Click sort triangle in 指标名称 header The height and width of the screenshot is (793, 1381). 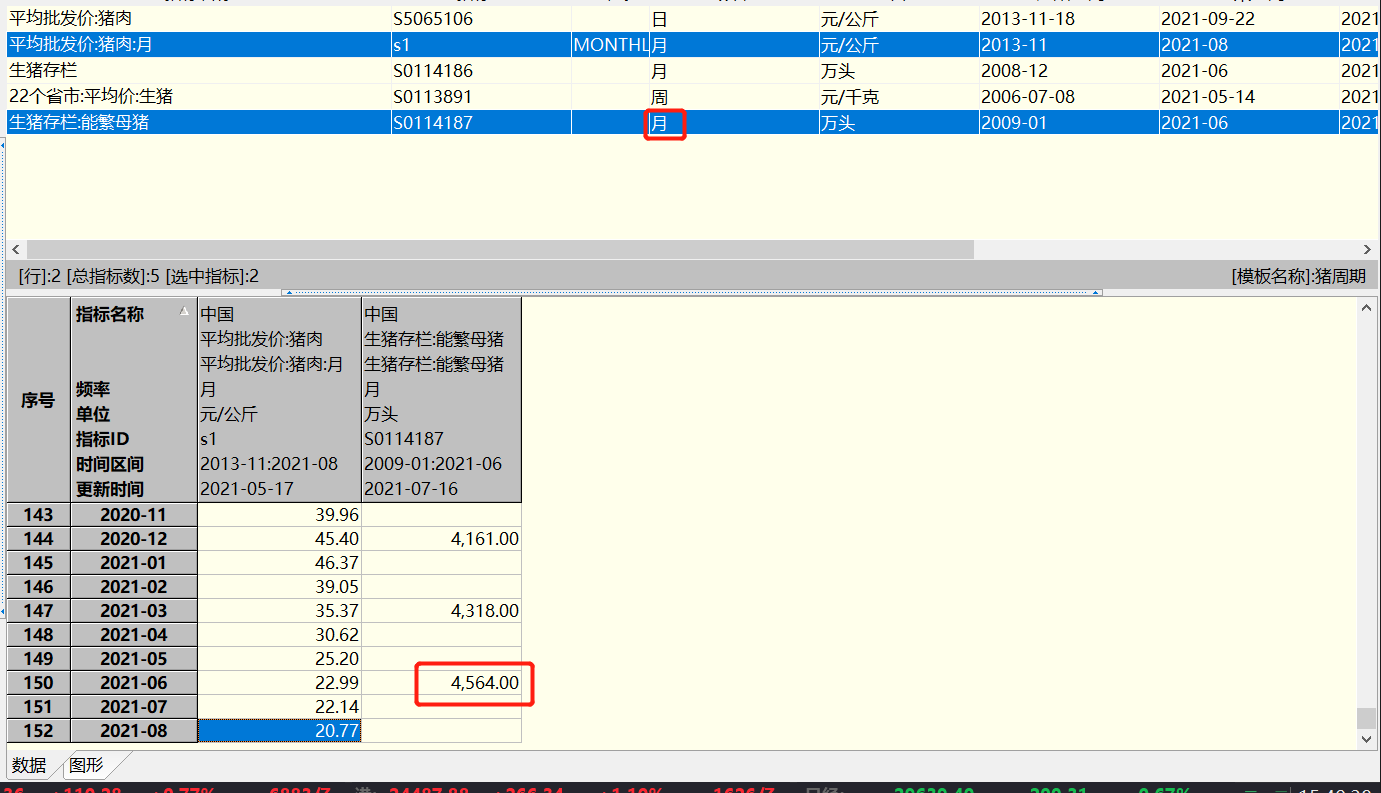184,312
